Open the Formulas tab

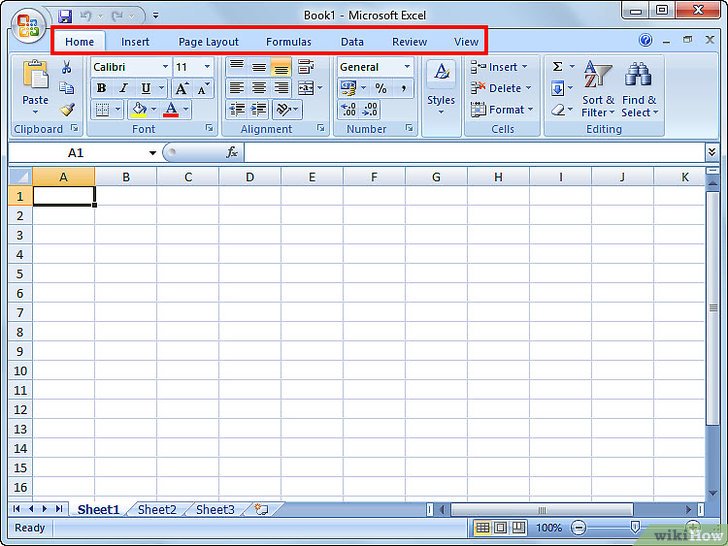[x=289, y=42]
